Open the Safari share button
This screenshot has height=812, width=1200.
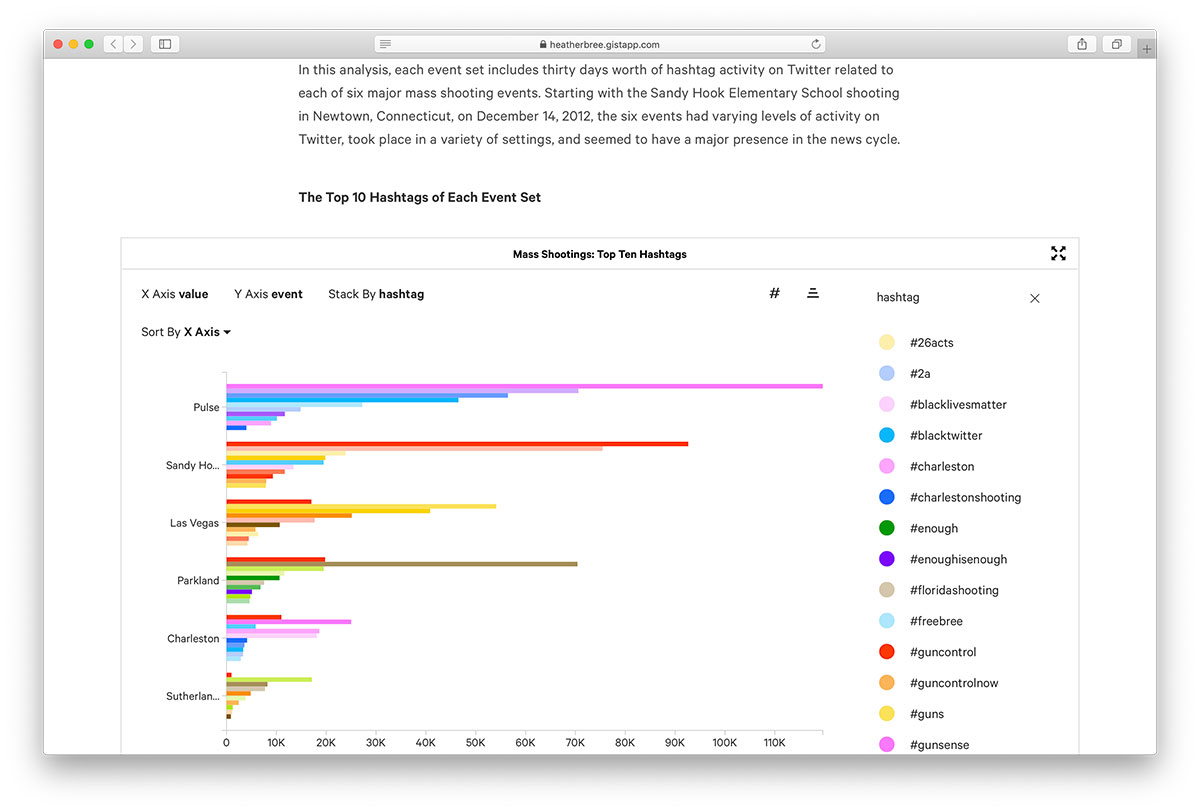tap(1082, 44)
